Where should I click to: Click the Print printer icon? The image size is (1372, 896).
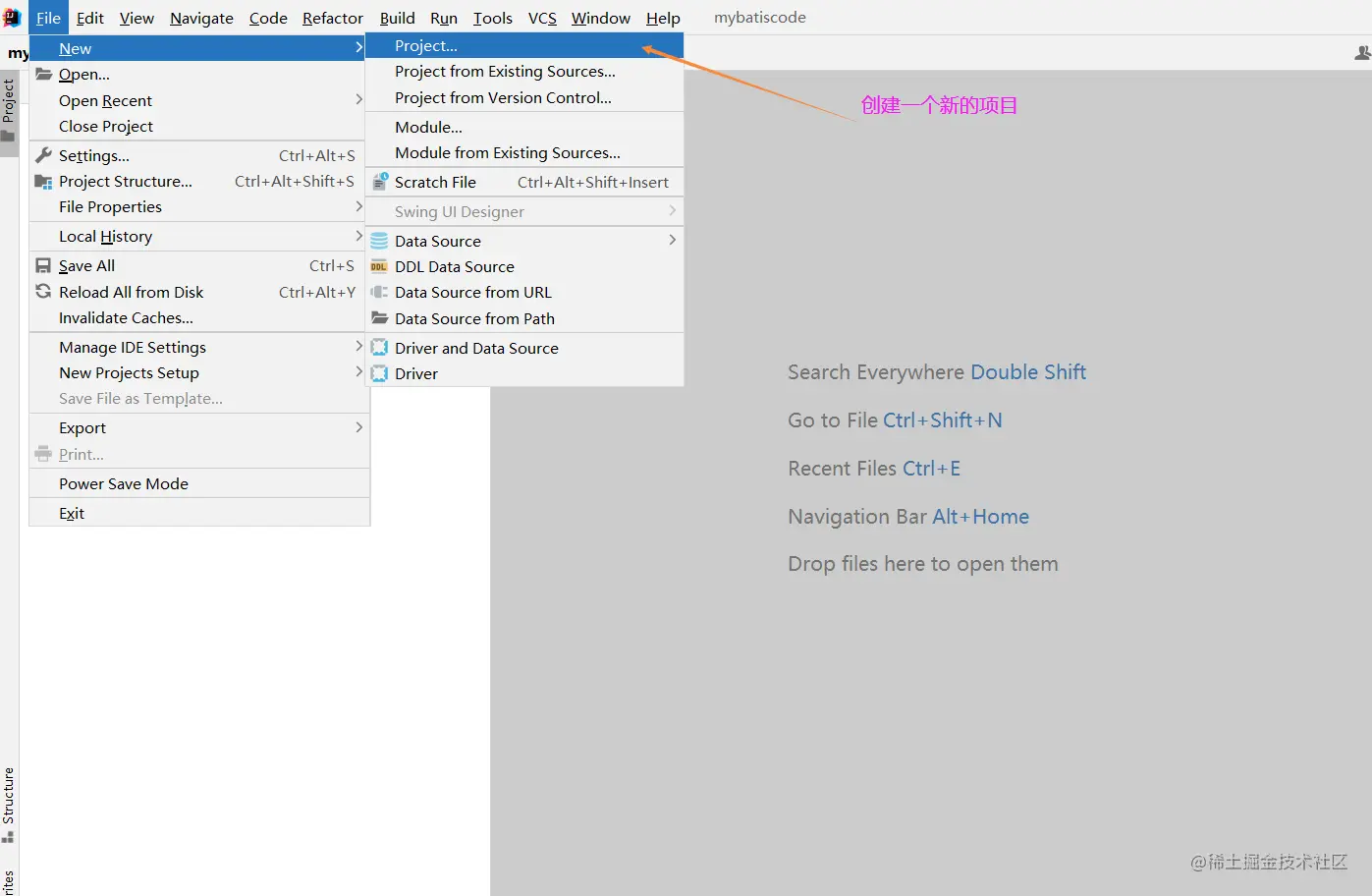tap(43, 454)
